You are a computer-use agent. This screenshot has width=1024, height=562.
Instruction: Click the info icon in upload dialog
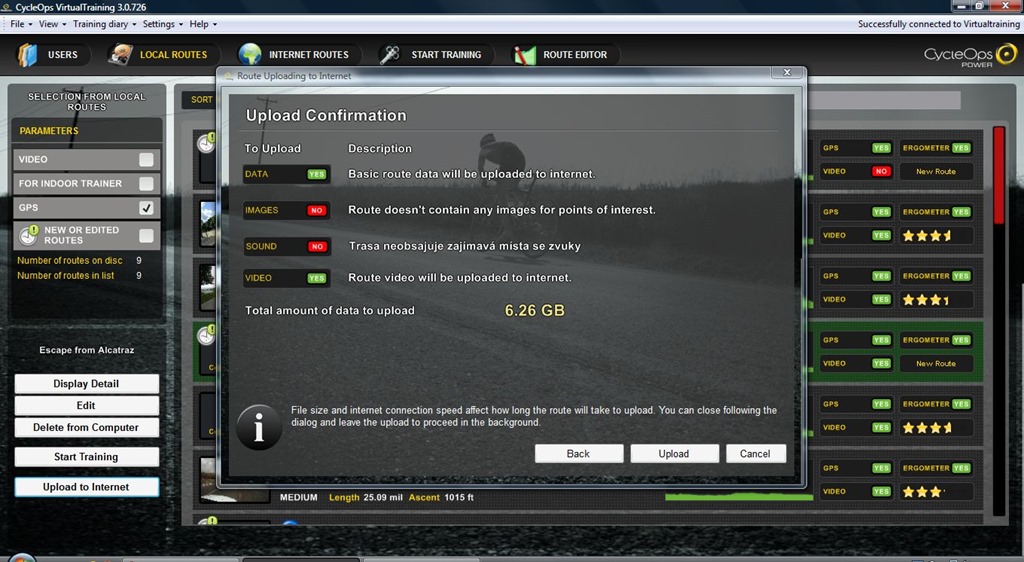click(259, 428)
